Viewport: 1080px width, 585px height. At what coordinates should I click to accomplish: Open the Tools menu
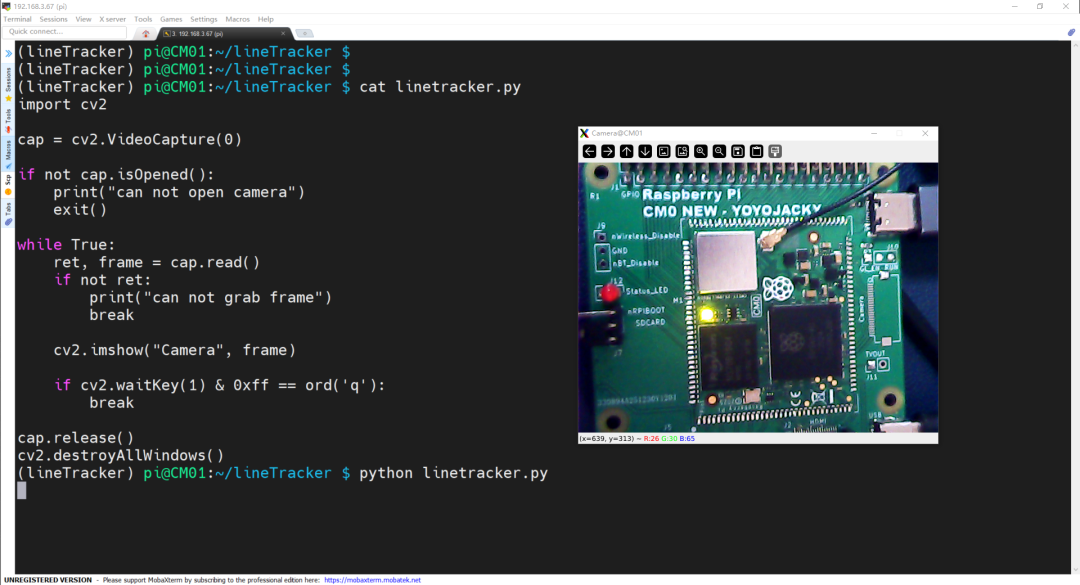143,19
